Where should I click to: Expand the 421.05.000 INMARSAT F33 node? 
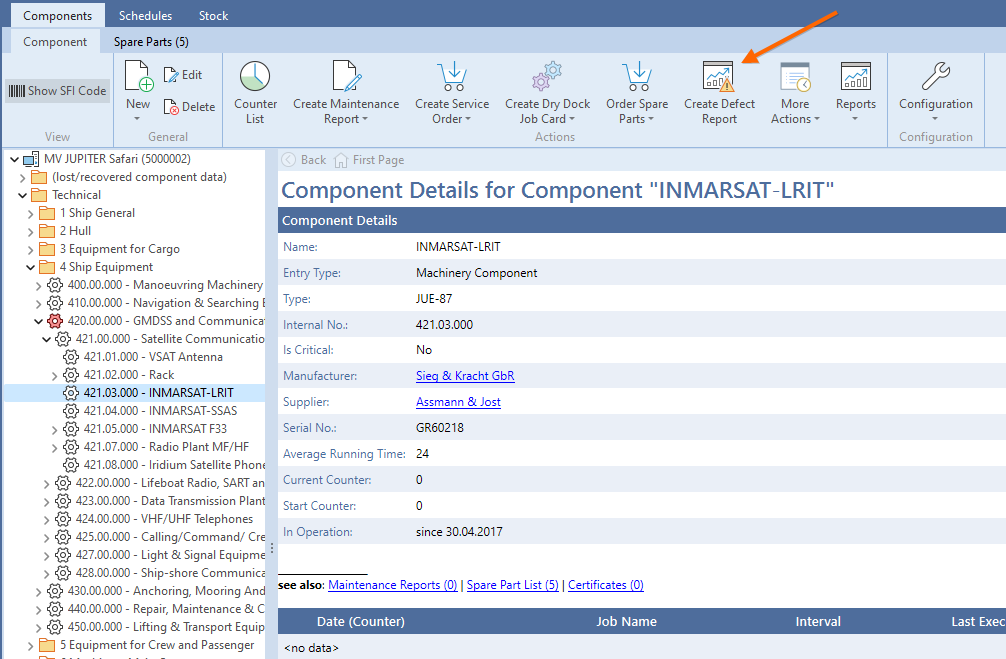pyautogui.click(x=55, y=429)
